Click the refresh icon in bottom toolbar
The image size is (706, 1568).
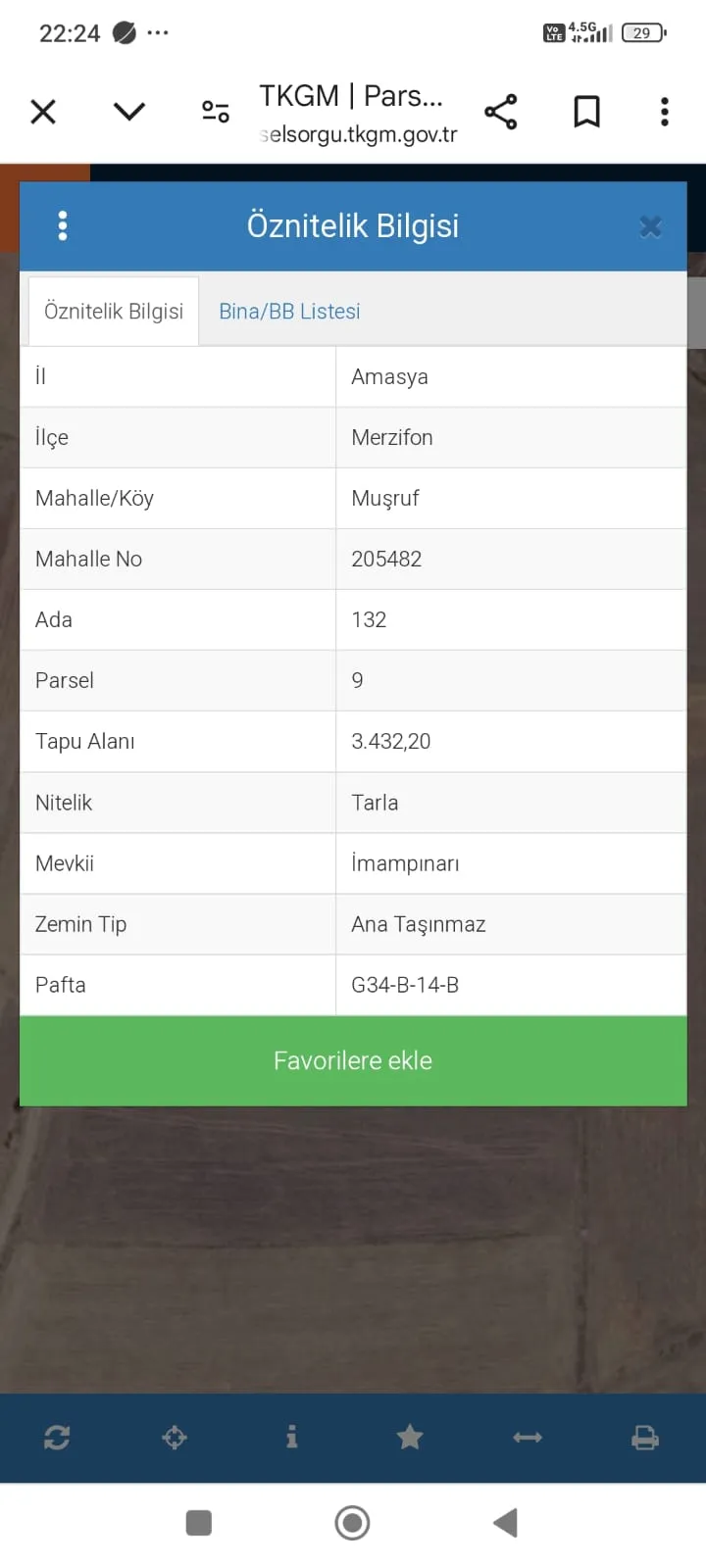(57, 1438)
